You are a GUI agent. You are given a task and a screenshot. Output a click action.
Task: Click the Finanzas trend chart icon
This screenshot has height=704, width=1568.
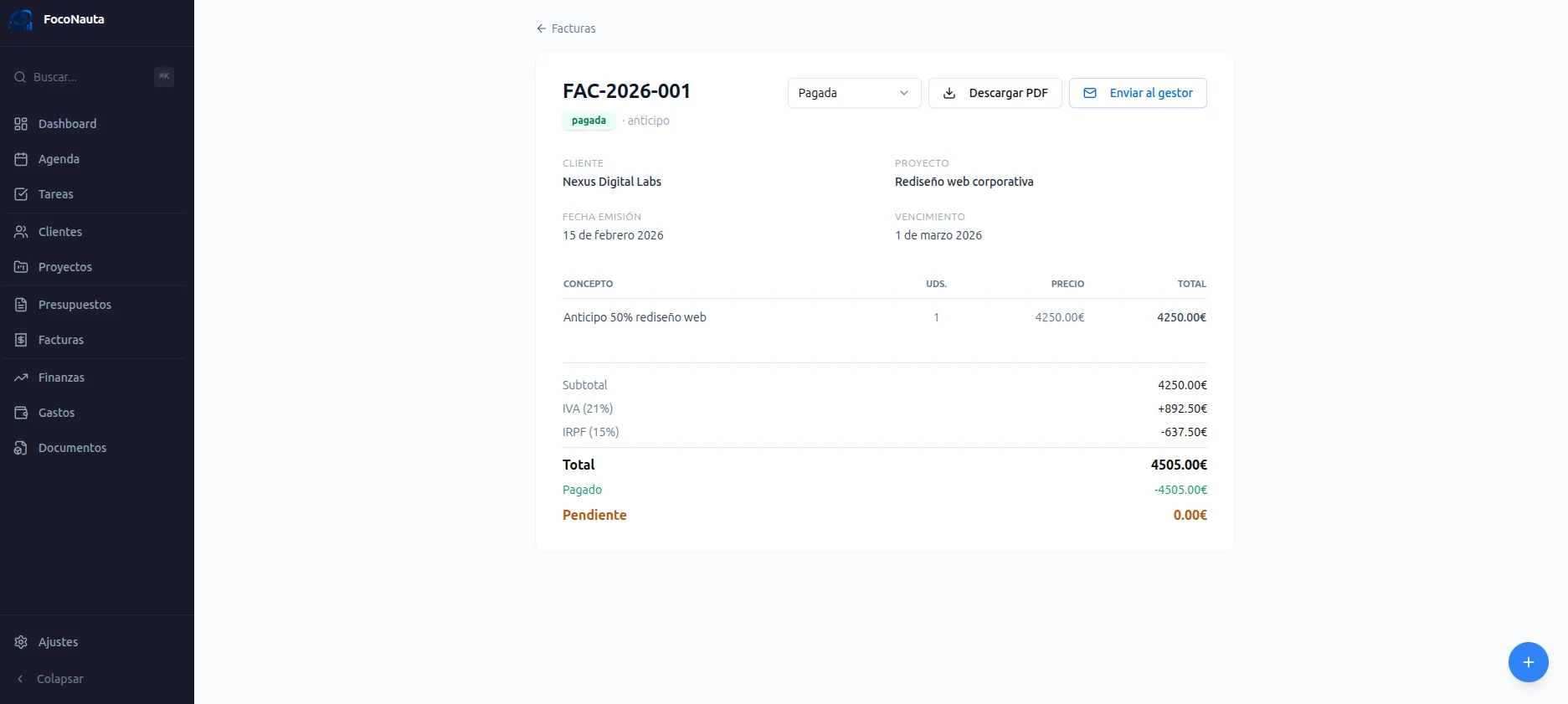click(21, 378)
